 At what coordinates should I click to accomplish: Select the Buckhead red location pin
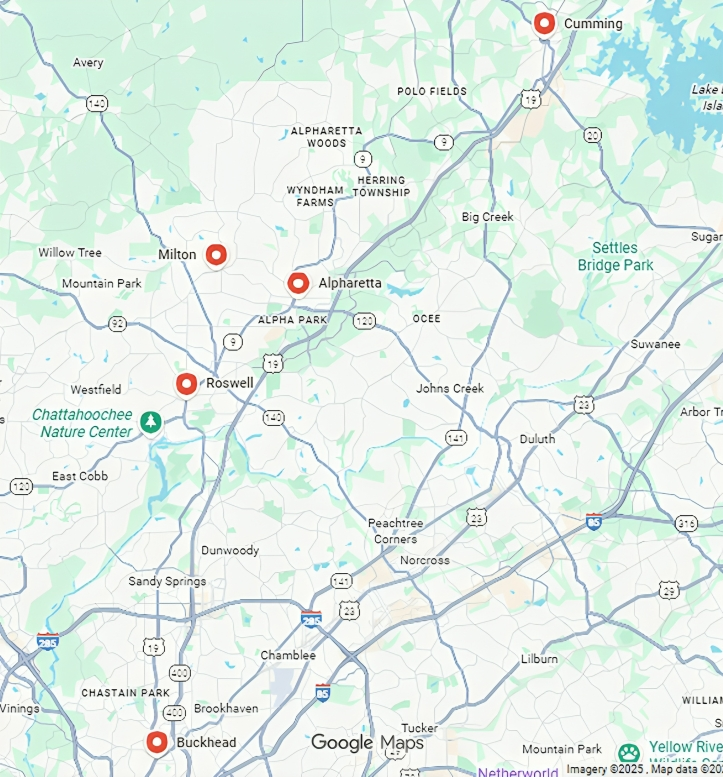coord(157,742)
